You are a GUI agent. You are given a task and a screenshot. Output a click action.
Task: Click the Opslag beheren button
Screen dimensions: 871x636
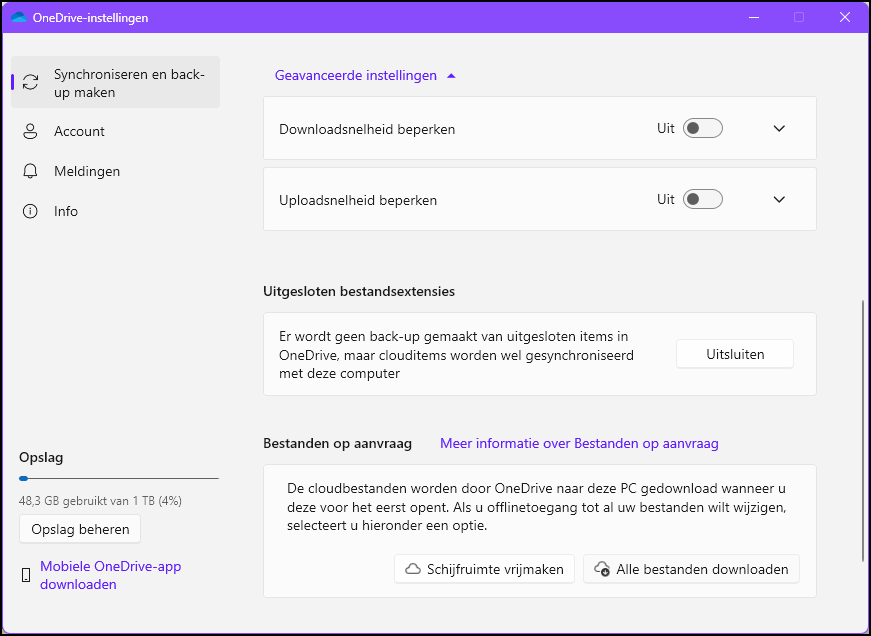click(x=80, y=528)
